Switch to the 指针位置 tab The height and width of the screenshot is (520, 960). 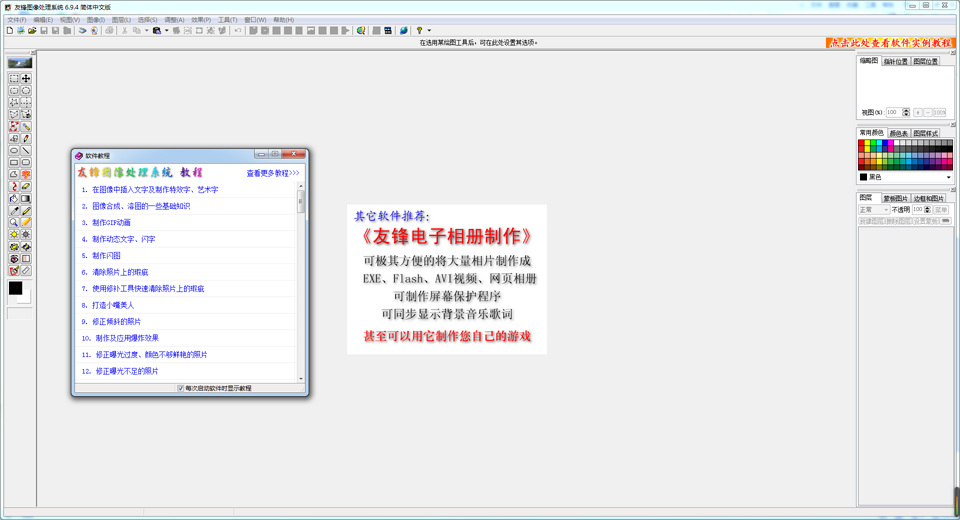(896, 61)
